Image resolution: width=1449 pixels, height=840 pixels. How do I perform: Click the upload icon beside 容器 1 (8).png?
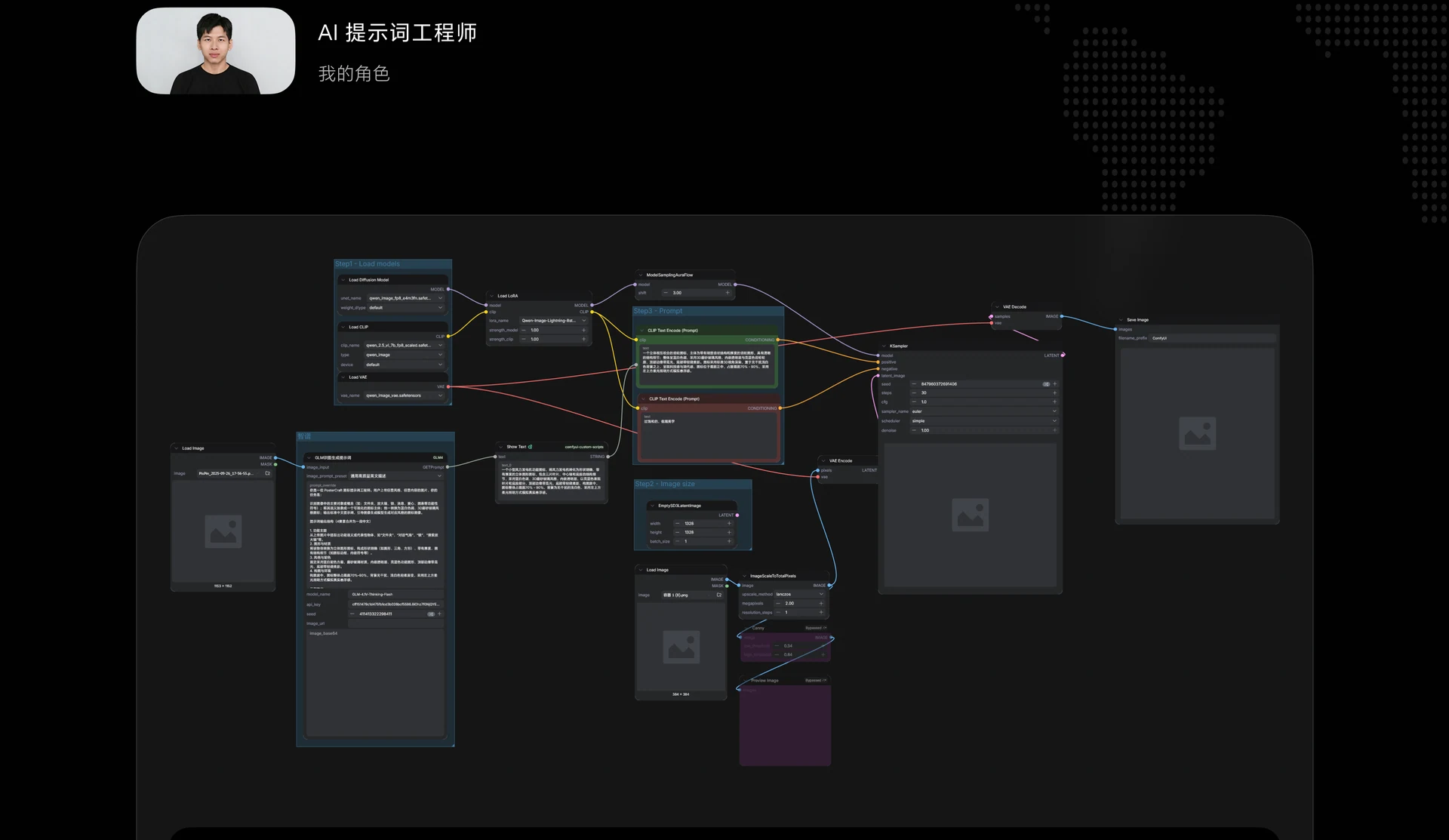[718, 595]
